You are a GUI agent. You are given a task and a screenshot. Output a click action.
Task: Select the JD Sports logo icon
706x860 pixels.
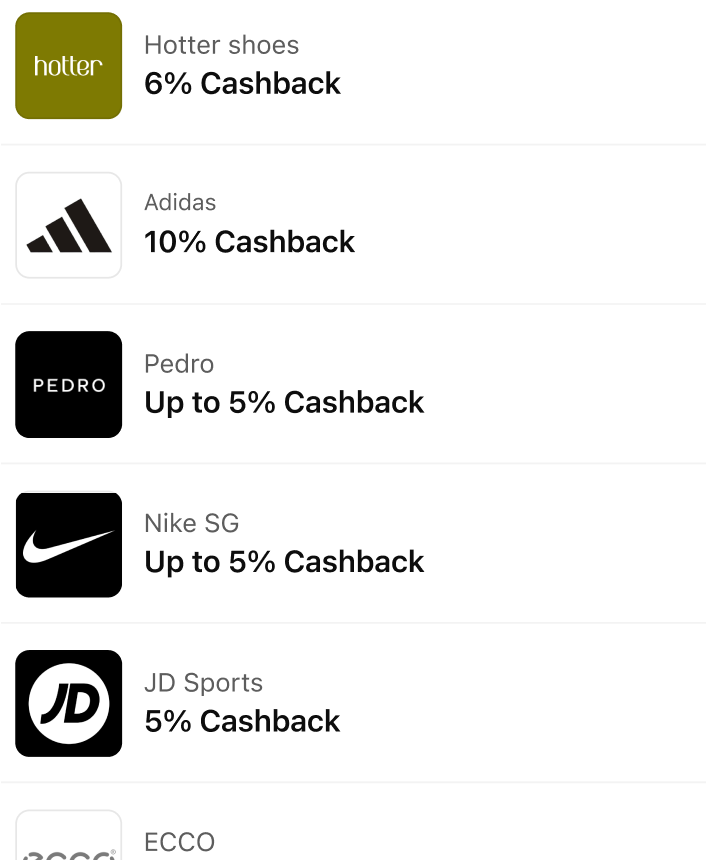[68, 704]
